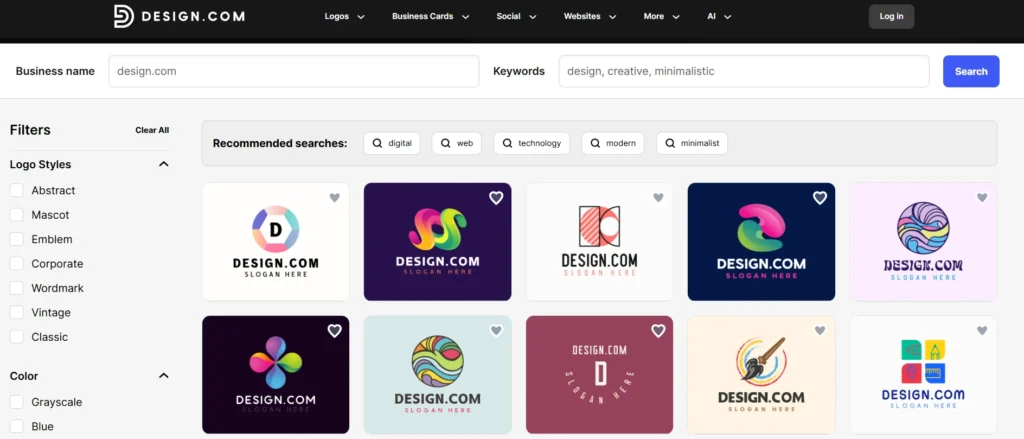Favorite the paintbrush logo card heart
The image size is (1024, 439).
(820, 331)
